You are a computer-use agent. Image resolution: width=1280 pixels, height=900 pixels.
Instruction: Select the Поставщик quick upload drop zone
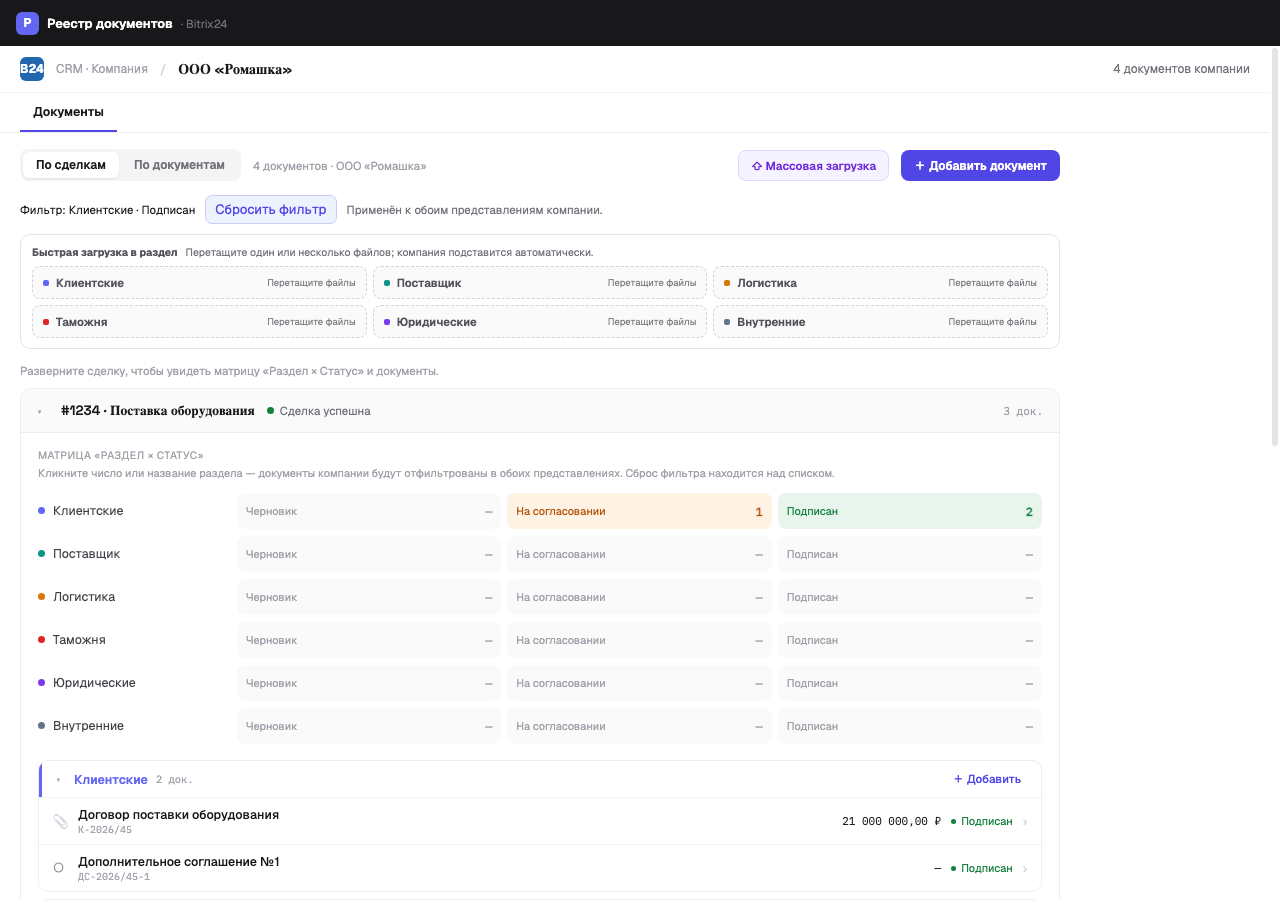pos(540,283)
